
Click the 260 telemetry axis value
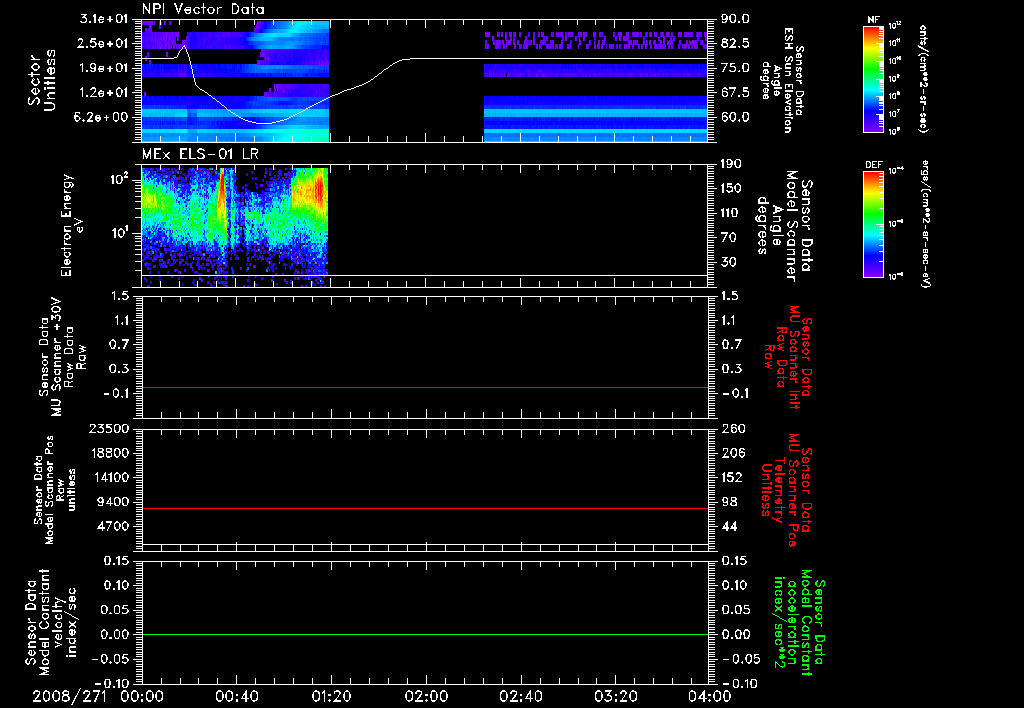732,428
